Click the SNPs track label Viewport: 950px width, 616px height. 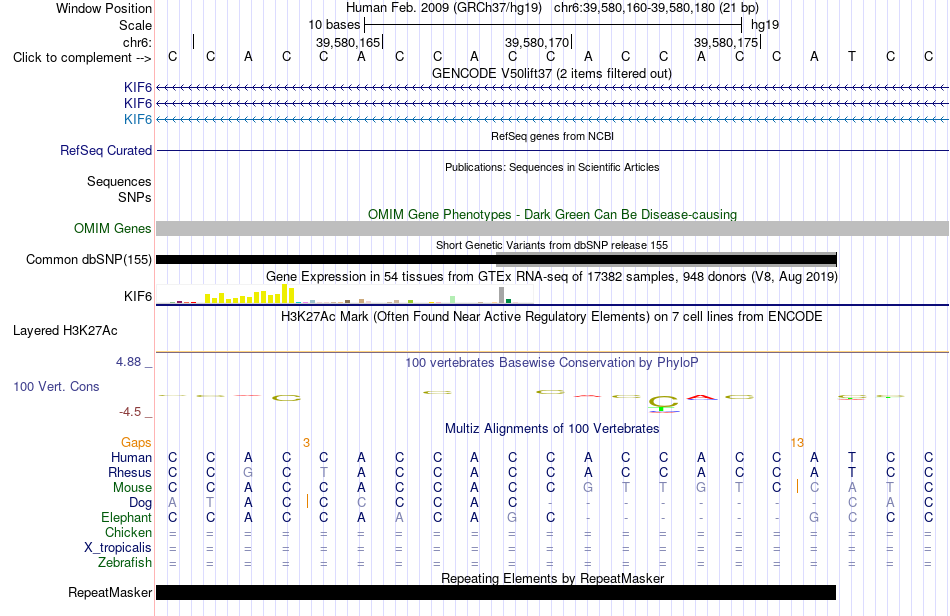point(135,197)
